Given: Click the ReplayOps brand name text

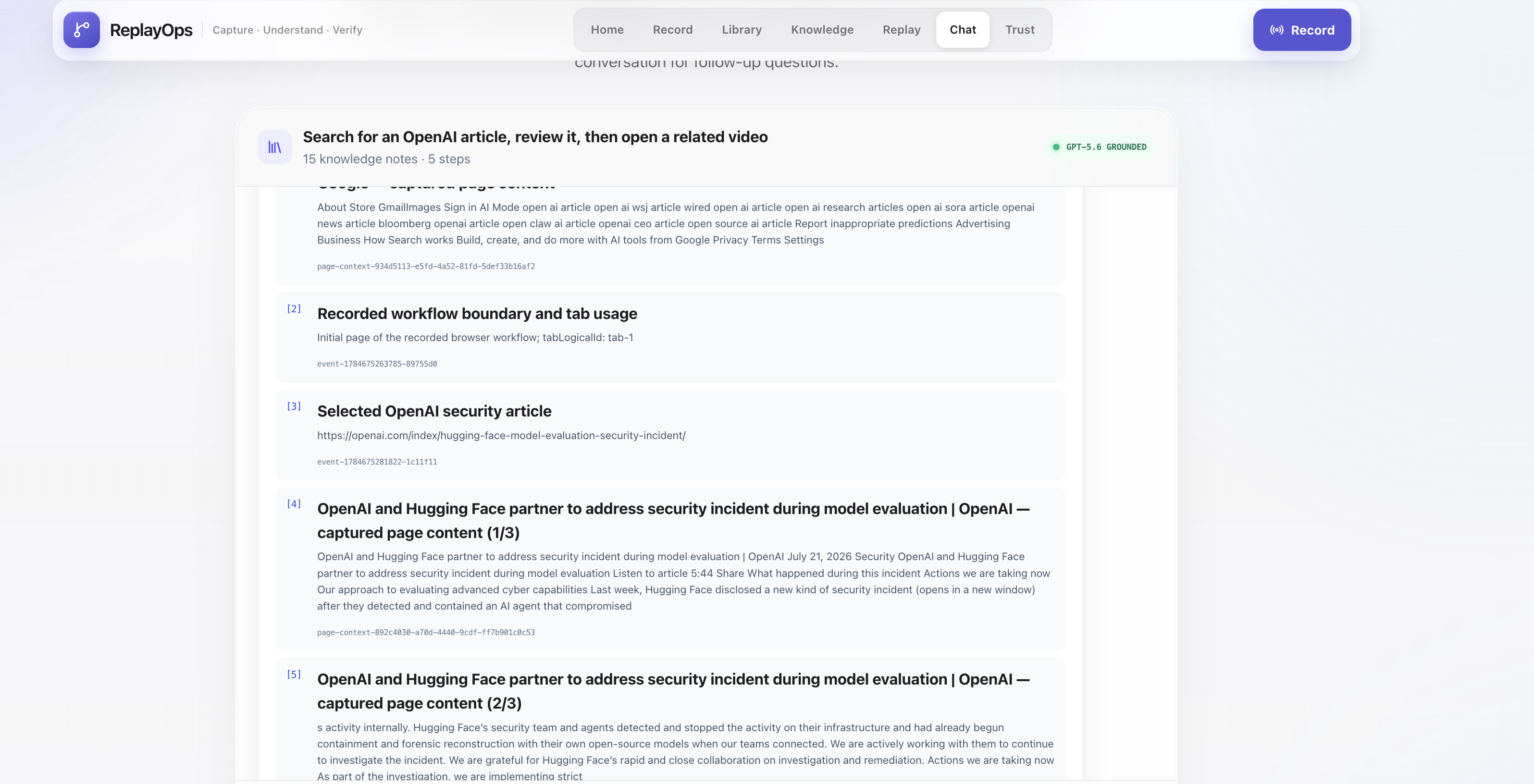Looking at the screenshot, I should tap(151, 30).
